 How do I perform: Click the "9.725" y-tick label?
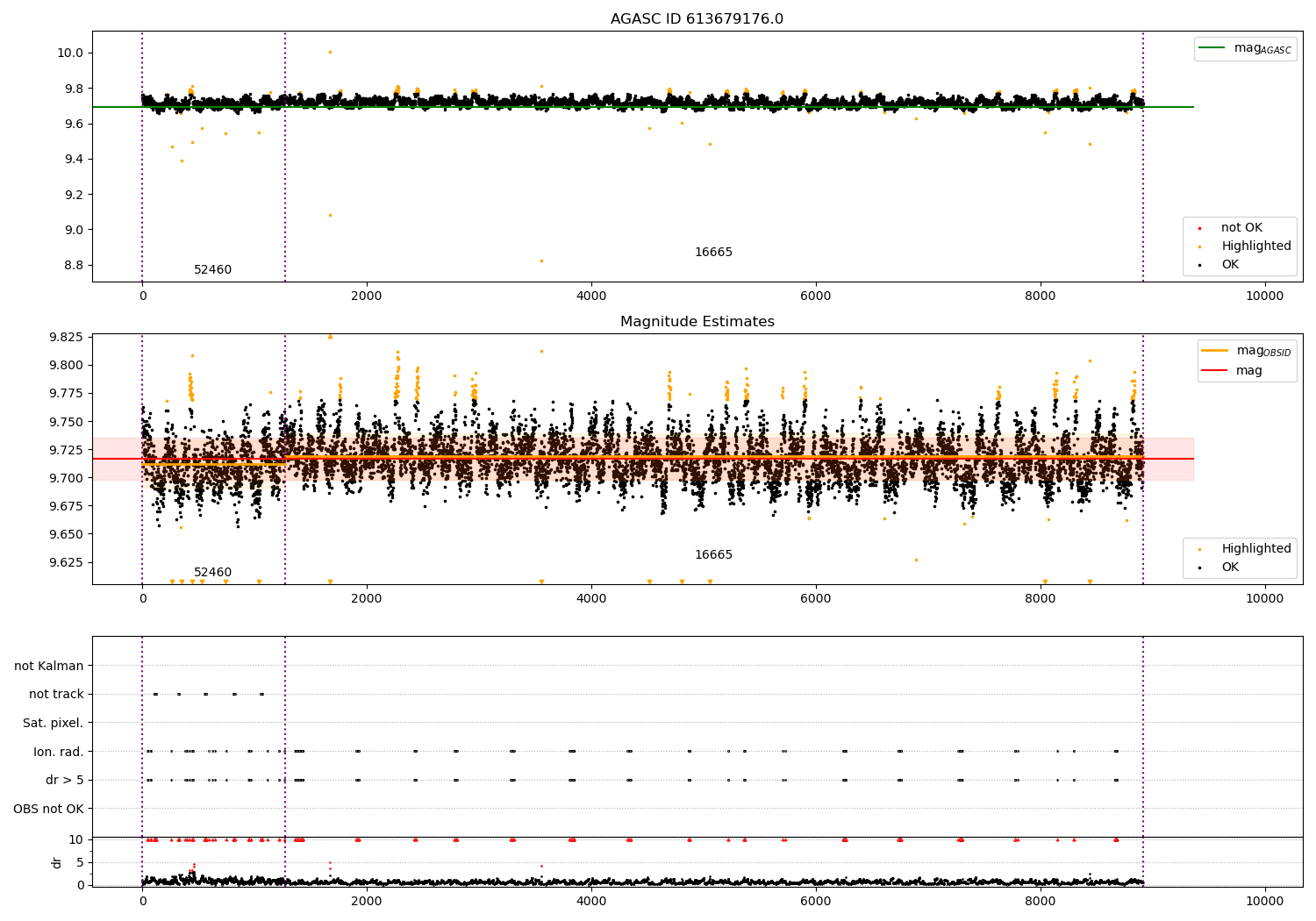coord(67,450)
